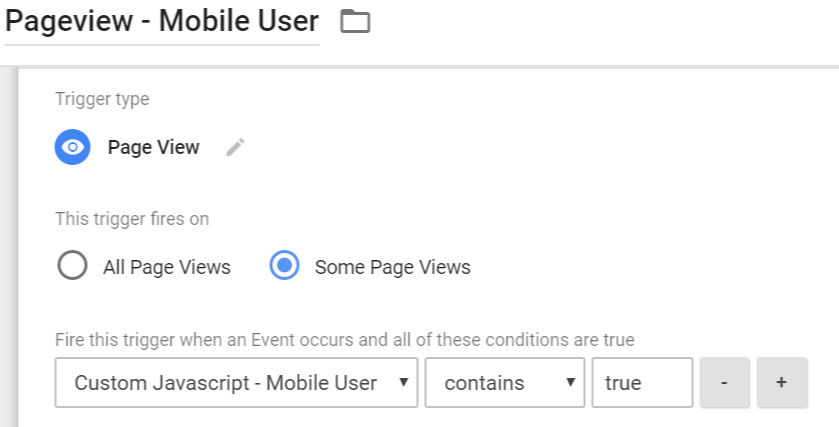This screenshot has width=839, height=427.
Task: Click the "Pageview - Mobile User" trigger name field
Action: pyautogui.click(x=162, y=21)
